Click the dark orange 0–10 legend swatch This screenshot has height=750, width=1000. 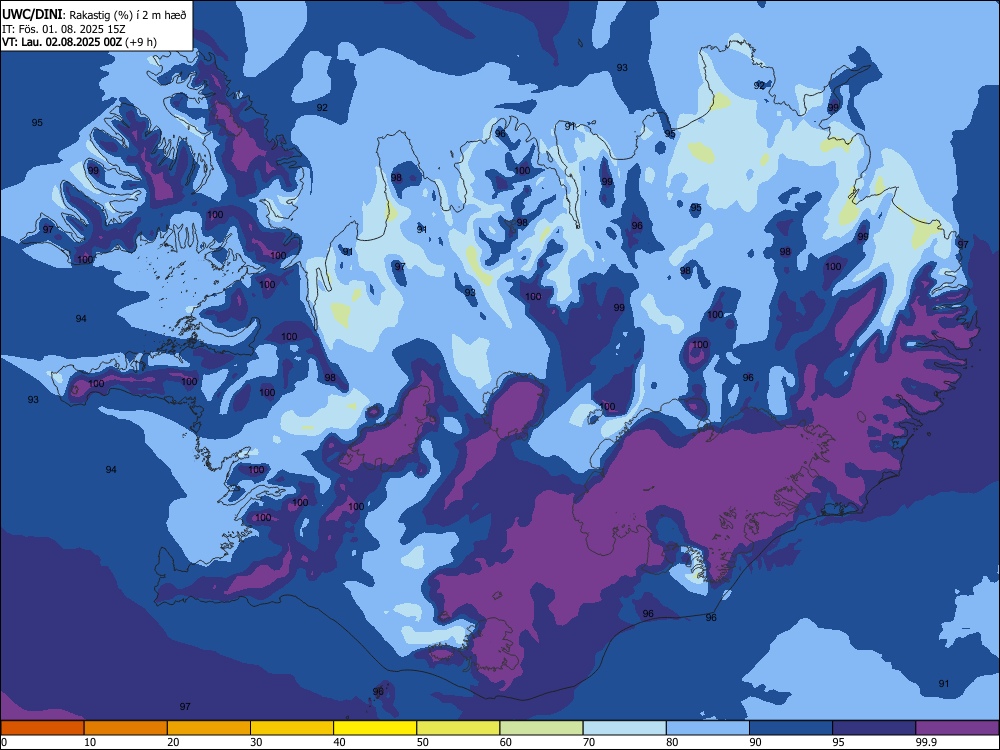pos(43,728)
